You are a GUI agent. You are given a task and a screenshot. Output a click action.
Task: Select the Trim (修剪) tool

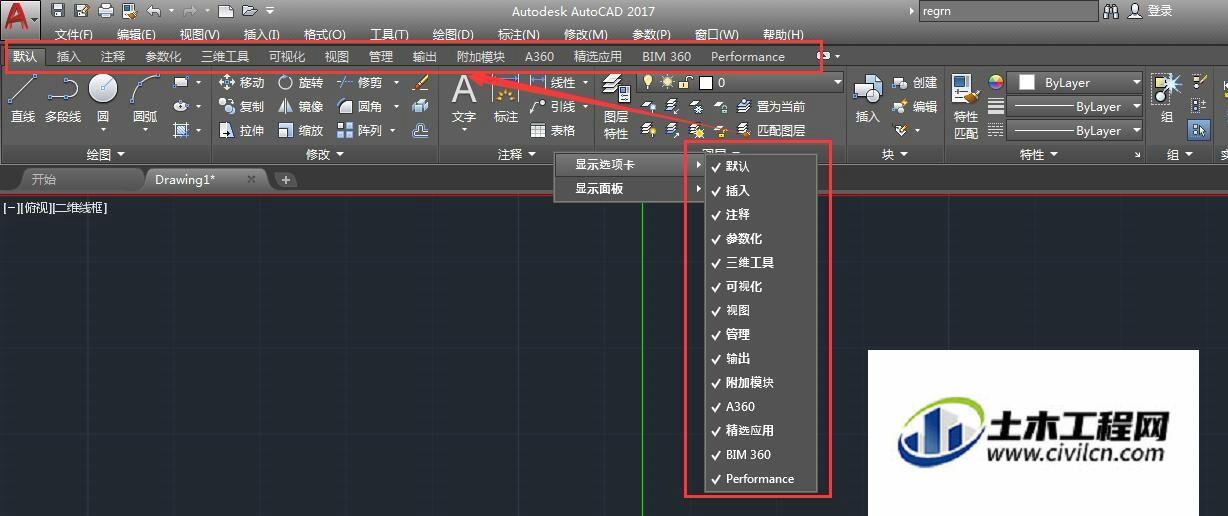coord(359,83)
